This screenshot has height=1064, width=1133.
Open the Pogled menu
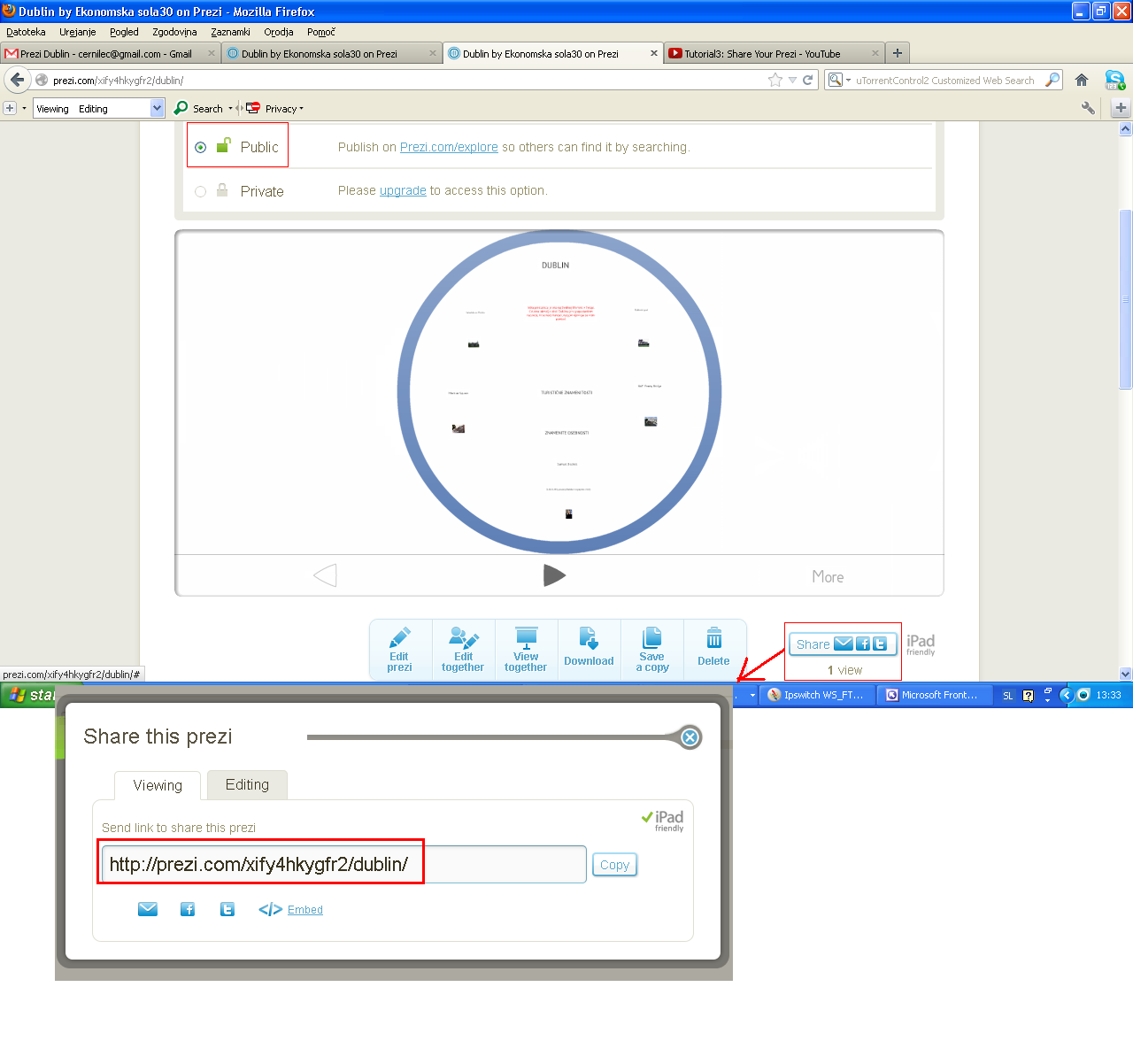[124, 32]
